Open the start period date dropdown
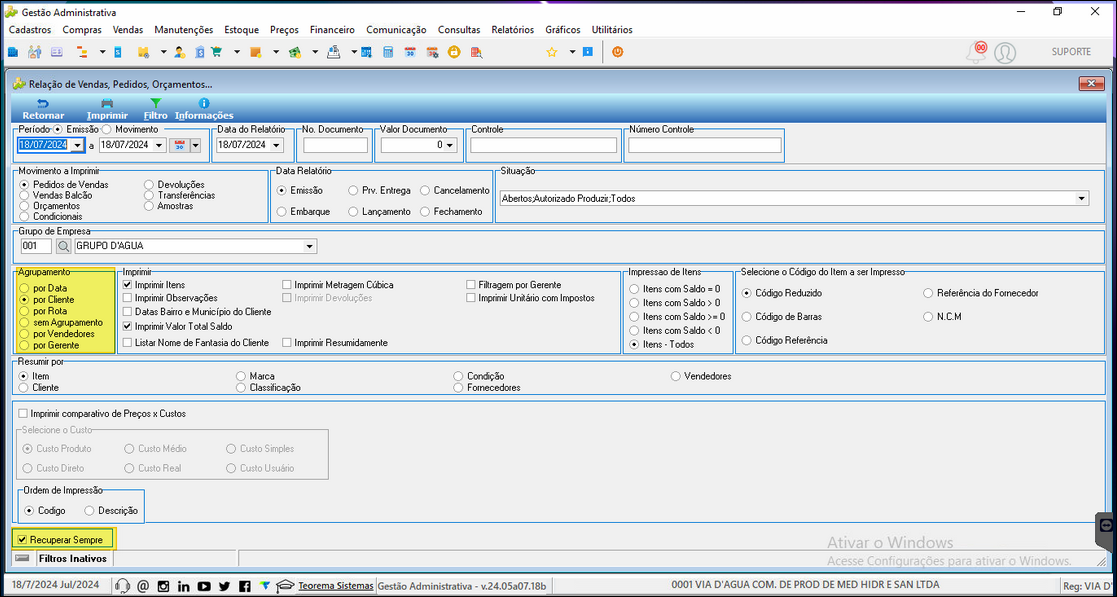This screenshot has width=1117, height=597. [x=77, y=145]
